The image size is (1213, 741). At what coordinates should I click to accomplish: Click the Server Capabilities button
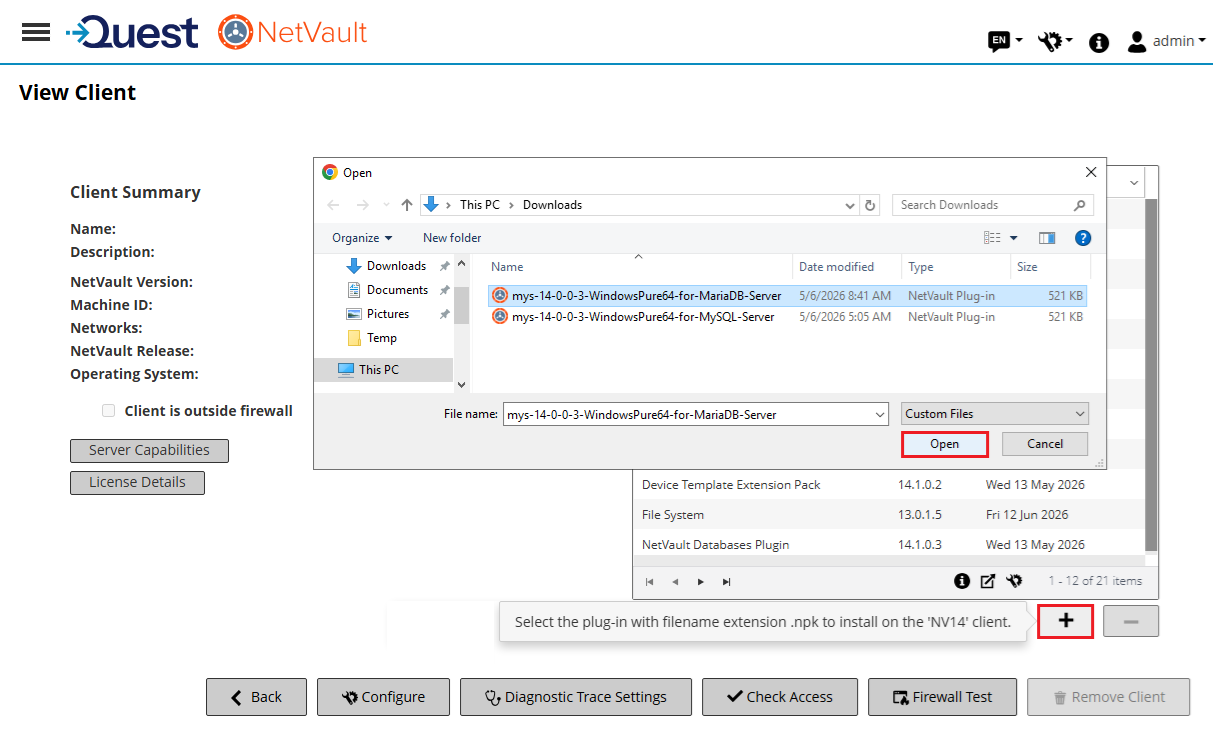[x=149, y=450]
